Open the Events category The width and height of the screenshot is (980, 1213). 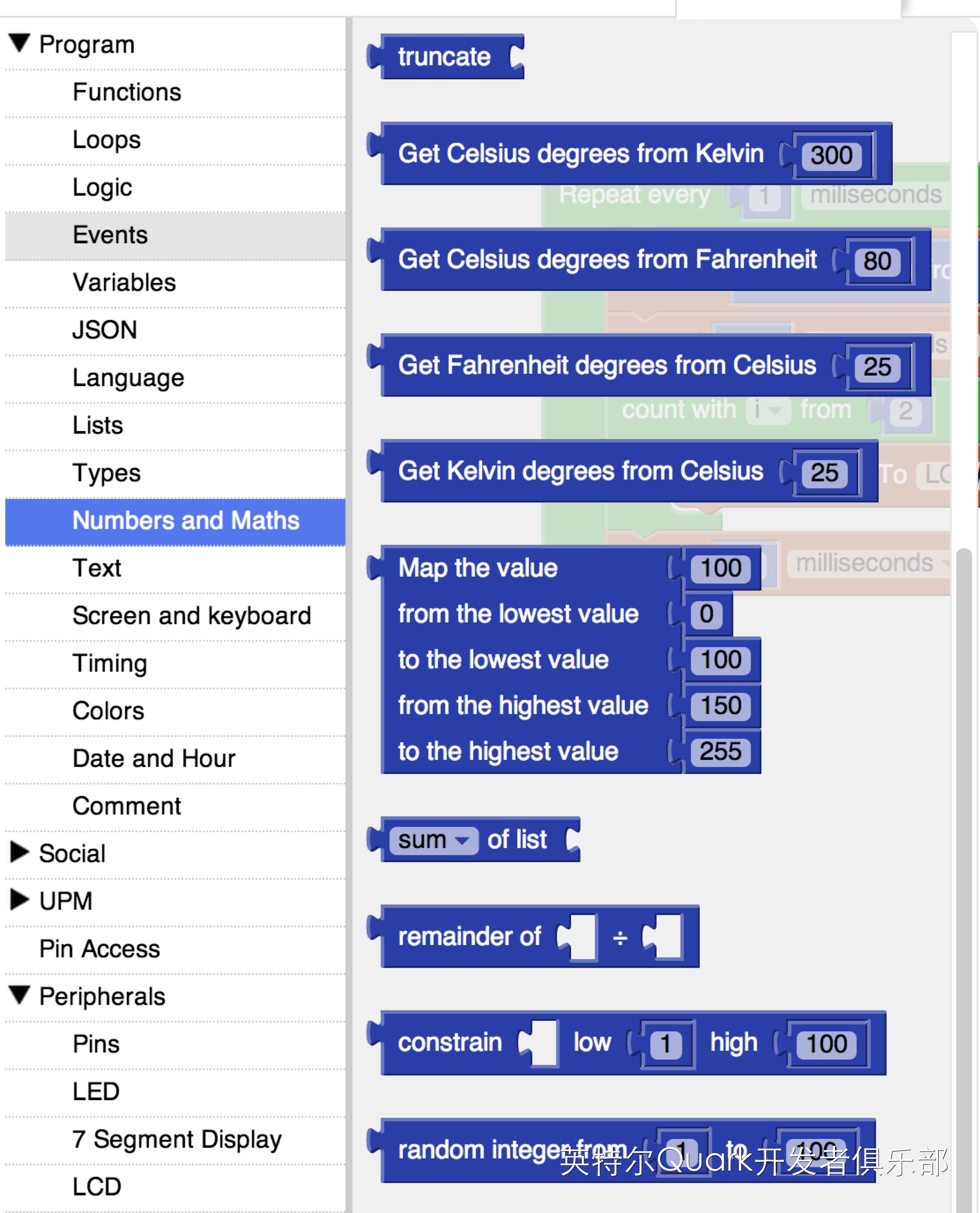110,235
